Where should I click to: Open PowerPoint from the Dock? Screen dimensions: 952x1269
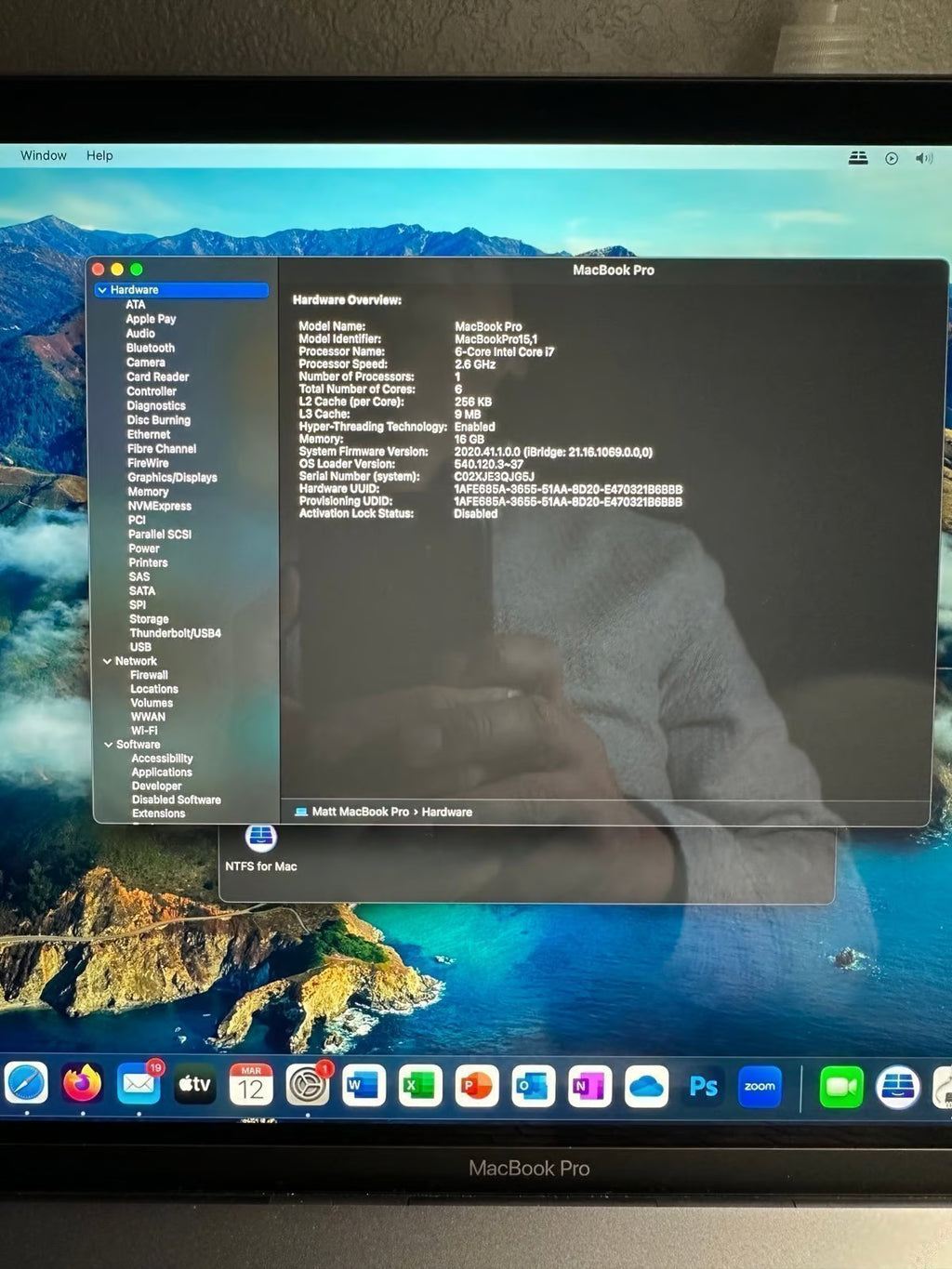[476, 1087]
